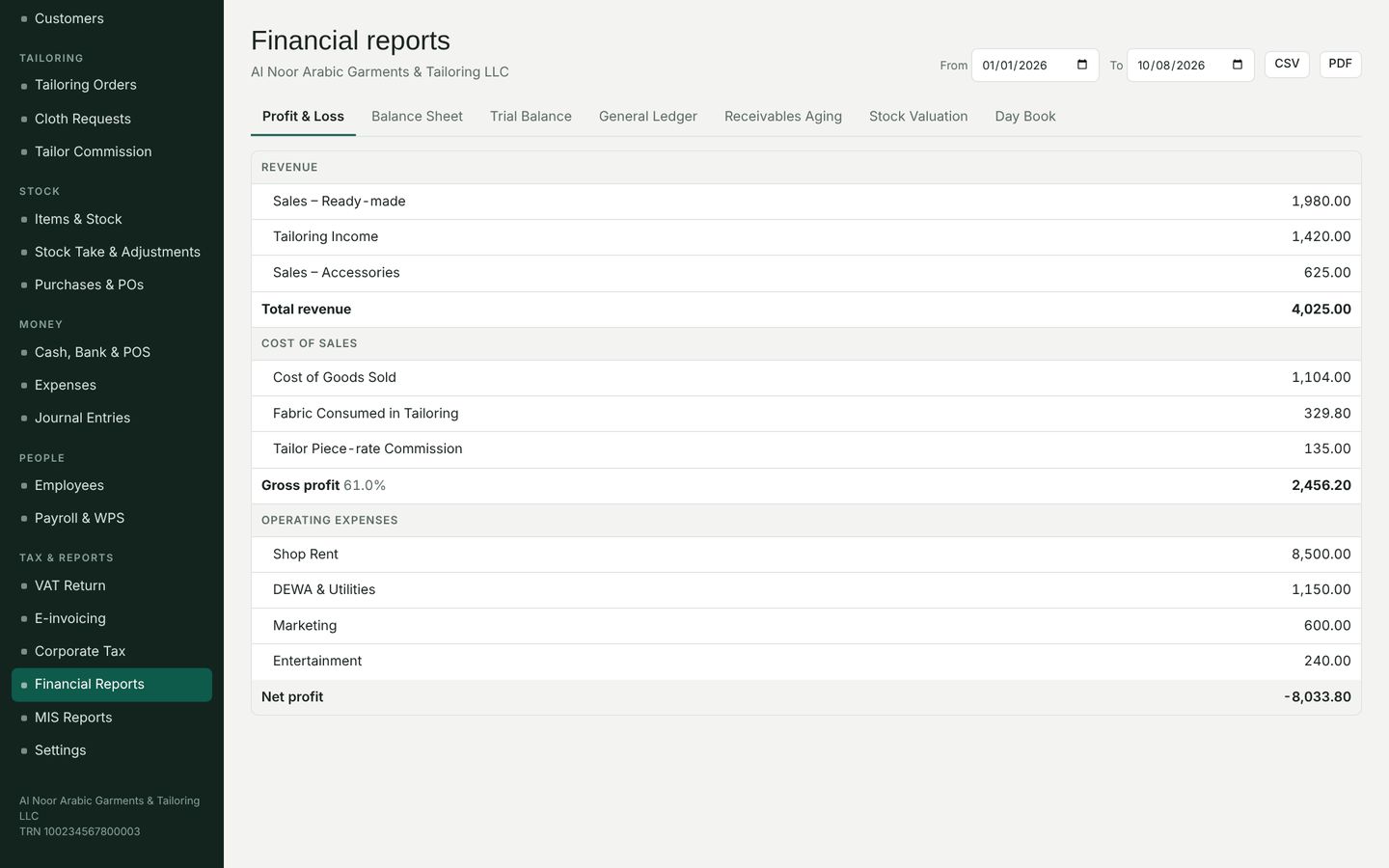Switch to the Balance Sheet tab

[x=417, y=117]
